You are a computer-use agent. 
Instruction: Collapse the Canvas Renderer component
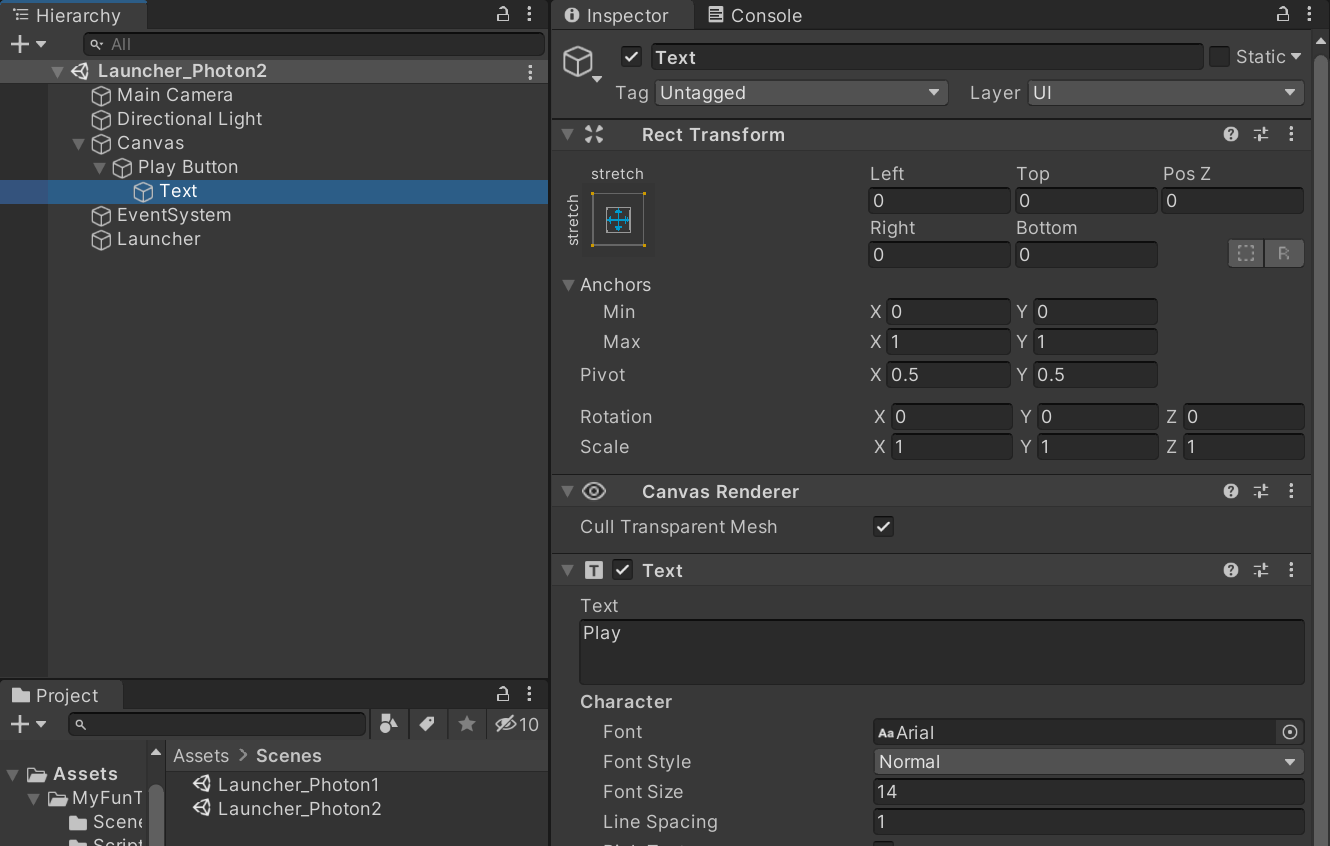(x=567, y=492)
